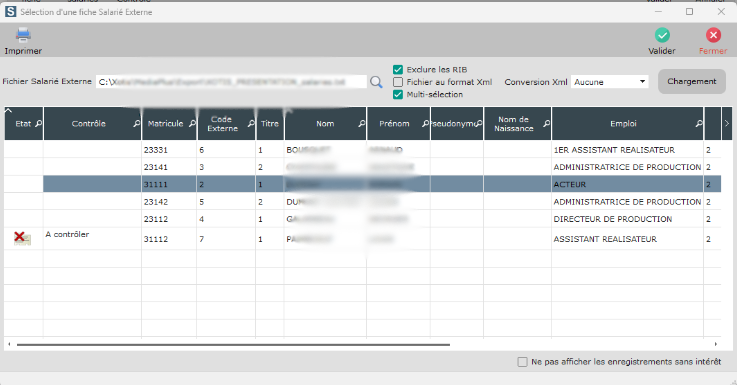
Task: Open search in Matricule column header
Action: [192, 124]
